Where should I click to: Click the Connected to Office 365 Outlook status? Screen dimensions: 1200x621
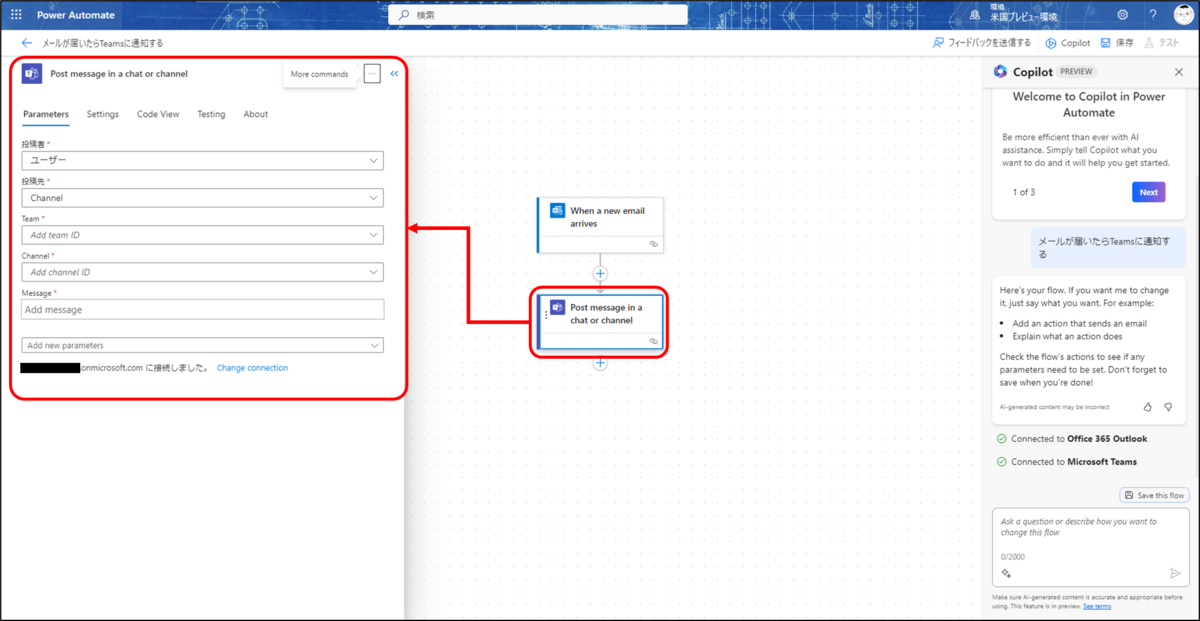pyautogui.click(x=1072, y=439)
